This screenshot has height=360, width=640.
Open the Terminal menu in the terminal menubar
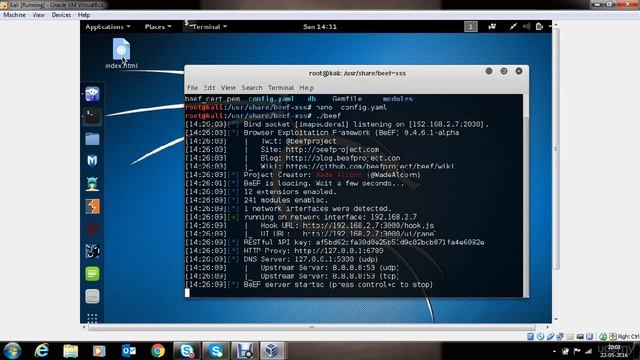[x=281, y=88]
